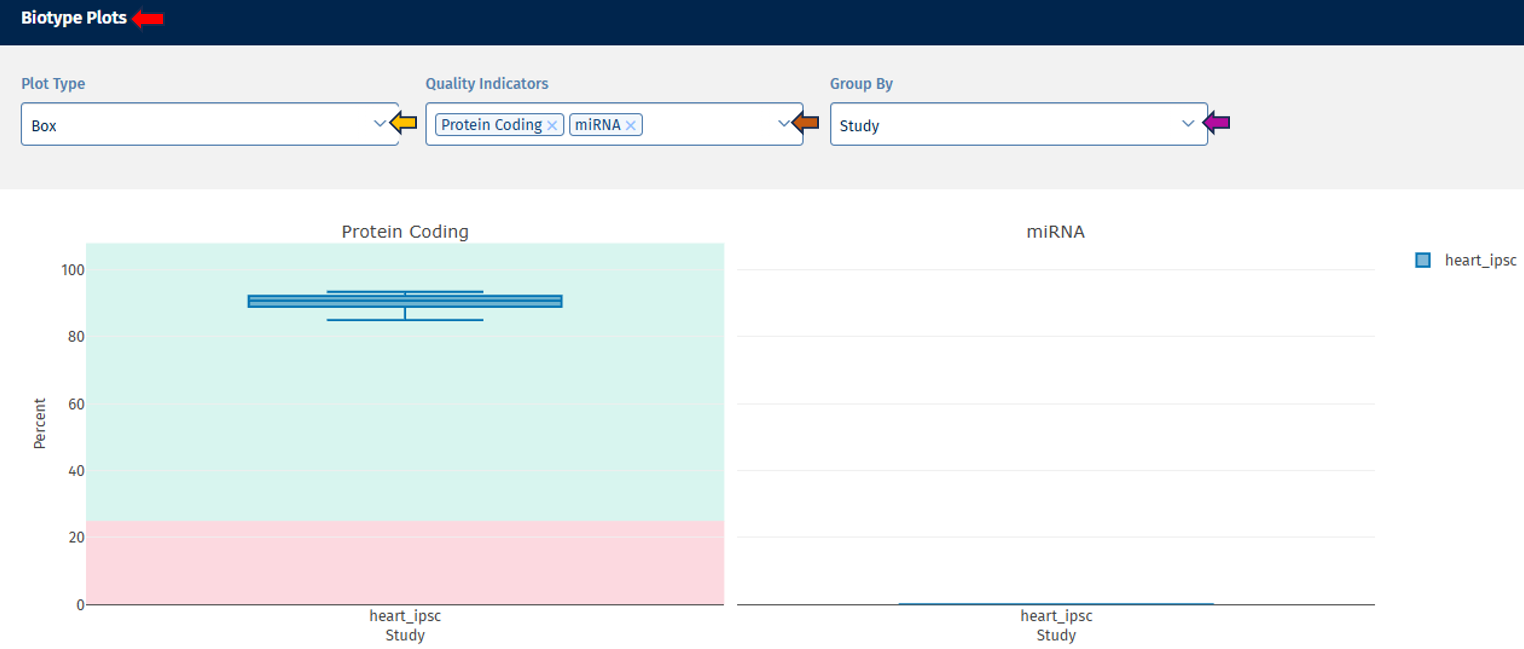
Task: Expand the Group By dropdown chevron
Action: click(1187, 124)
